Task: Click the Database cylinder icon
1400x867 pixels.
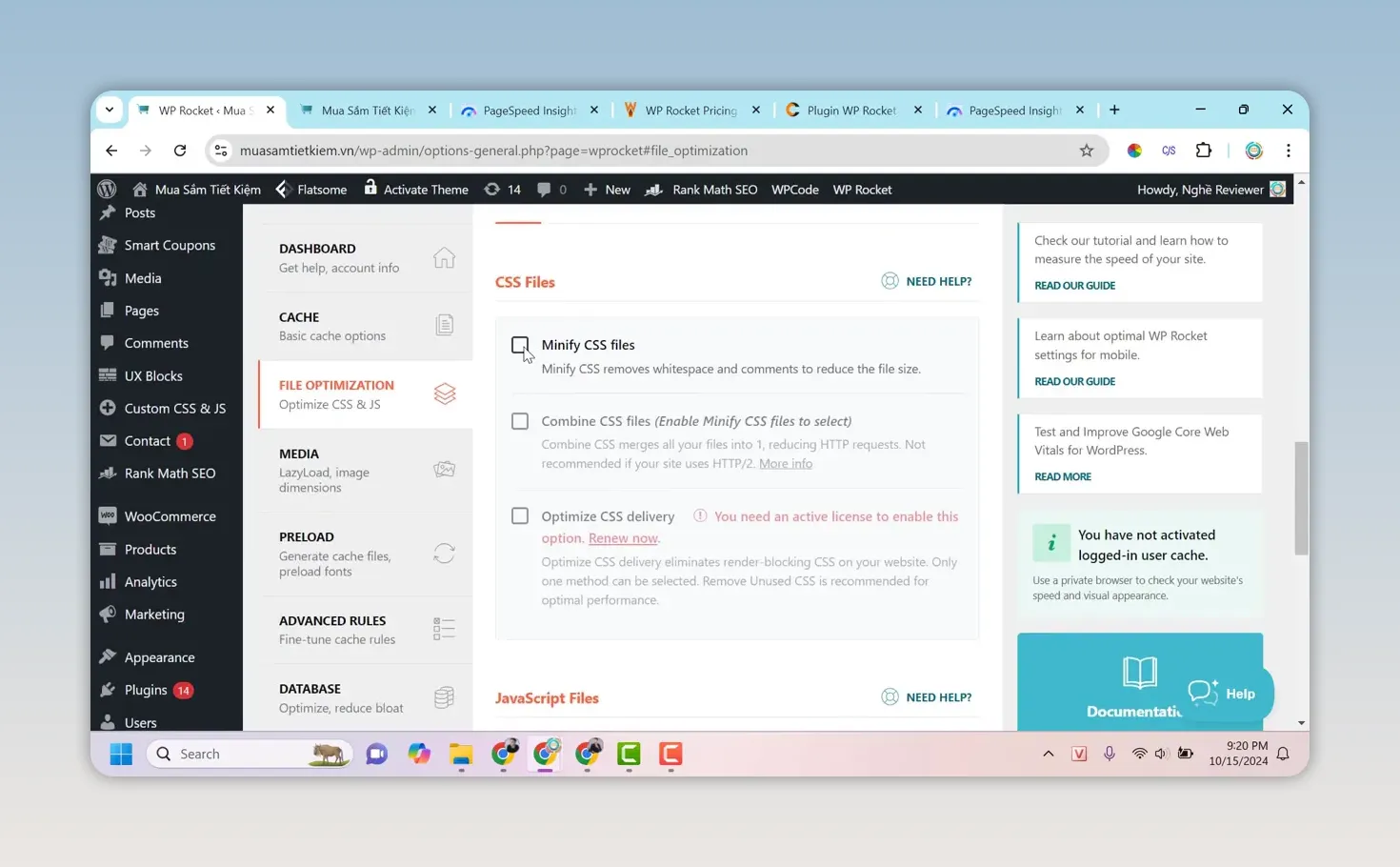Action: tap(444, 697)
